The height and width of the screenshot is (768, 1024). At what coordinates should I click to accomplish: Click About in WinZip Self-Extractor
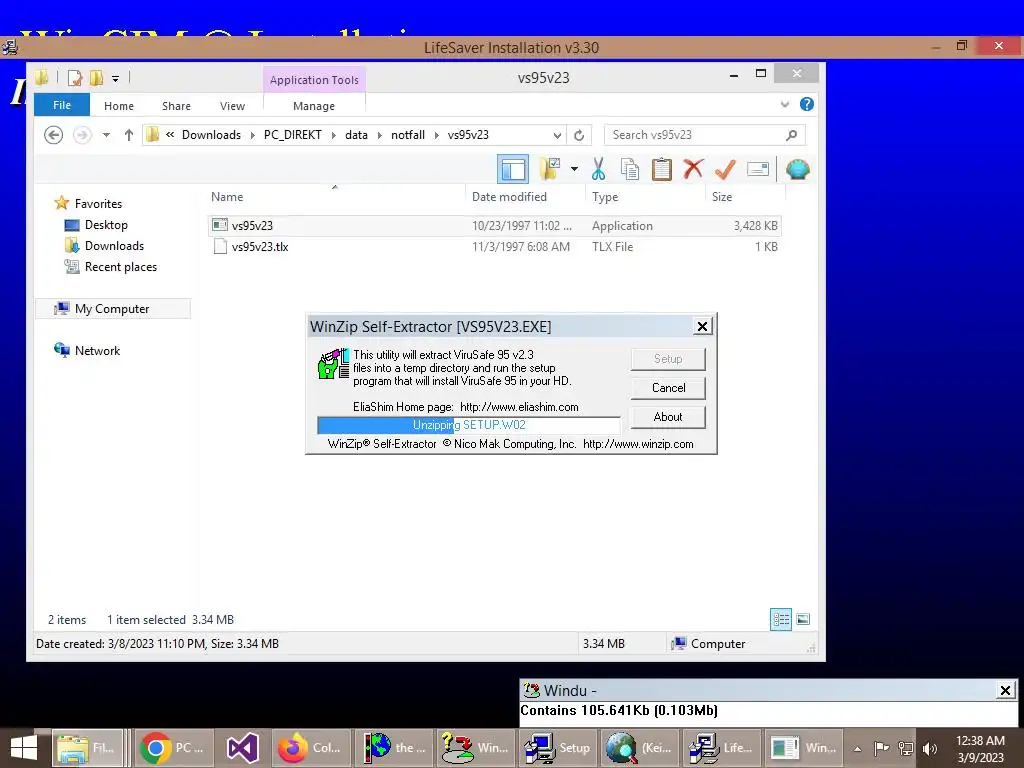coord(668,417)
